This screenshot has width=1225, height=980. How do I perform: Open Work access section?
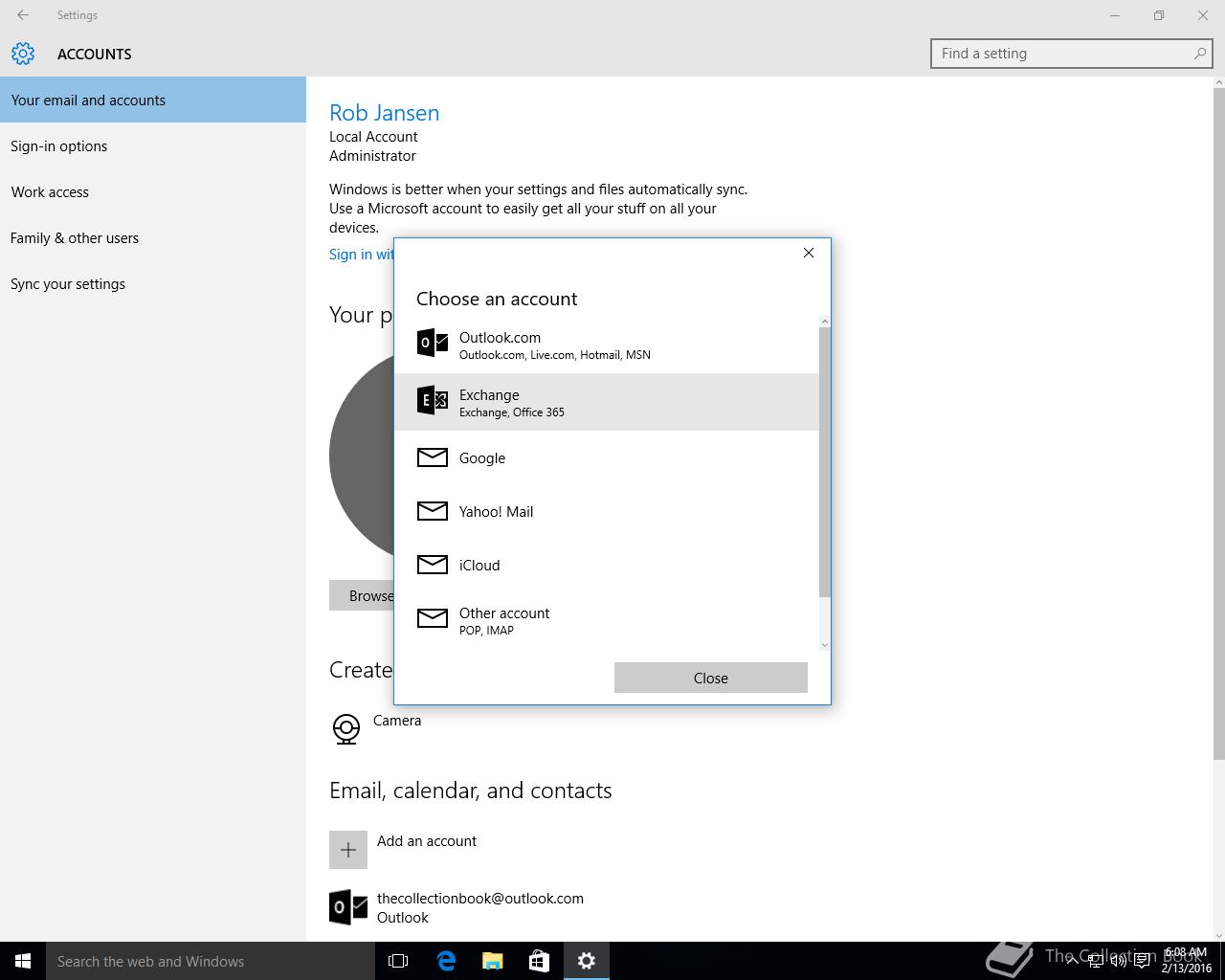pos(153,191)
